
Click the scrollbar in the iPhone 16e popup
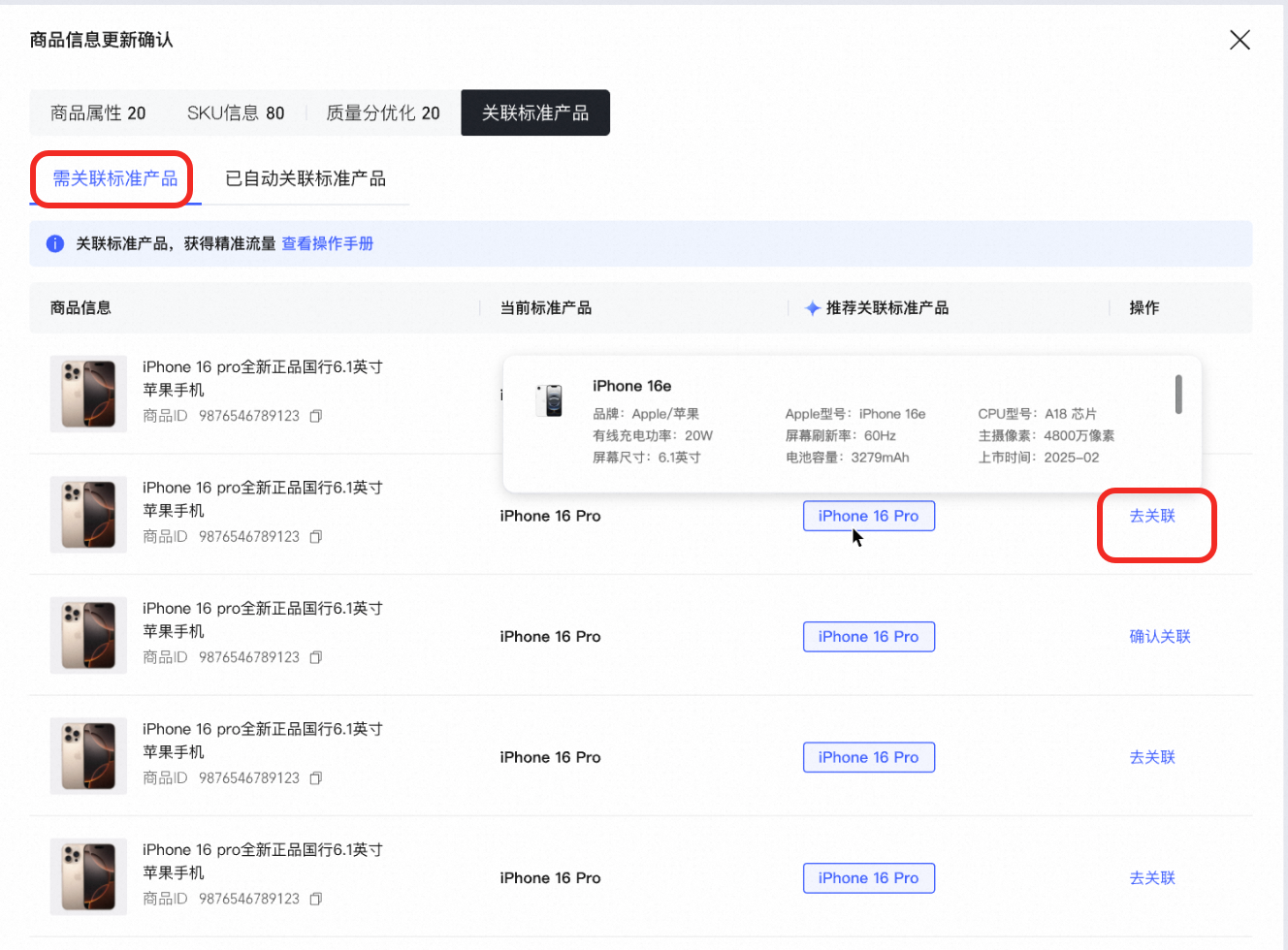(x=1178, y=395)
